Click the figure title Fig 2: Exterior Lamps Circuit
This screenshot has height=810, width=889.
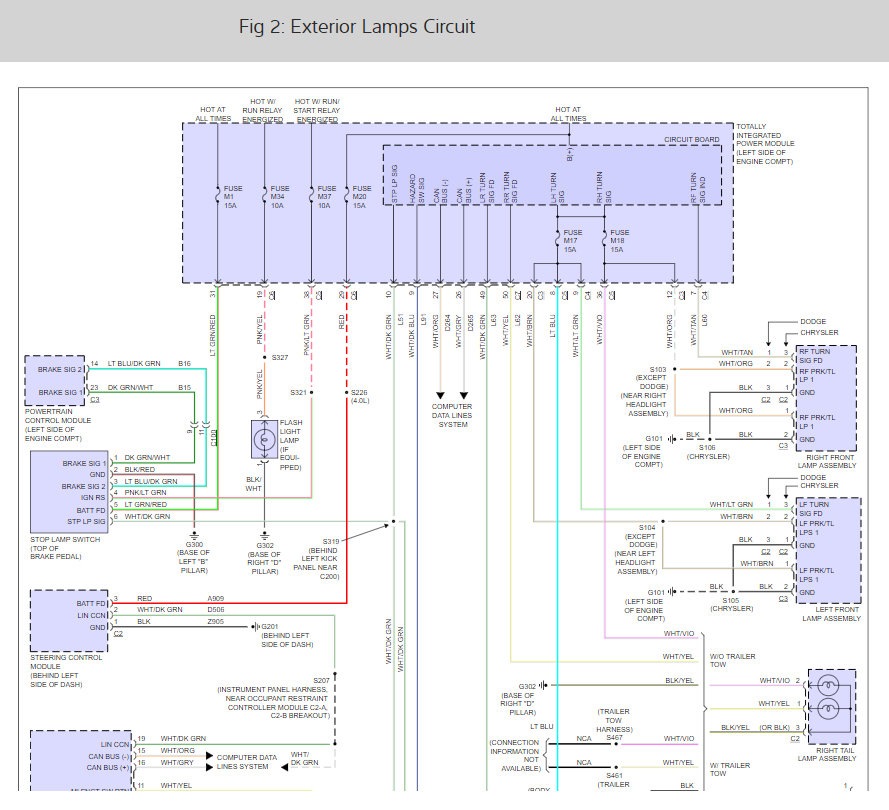[357, 27]
